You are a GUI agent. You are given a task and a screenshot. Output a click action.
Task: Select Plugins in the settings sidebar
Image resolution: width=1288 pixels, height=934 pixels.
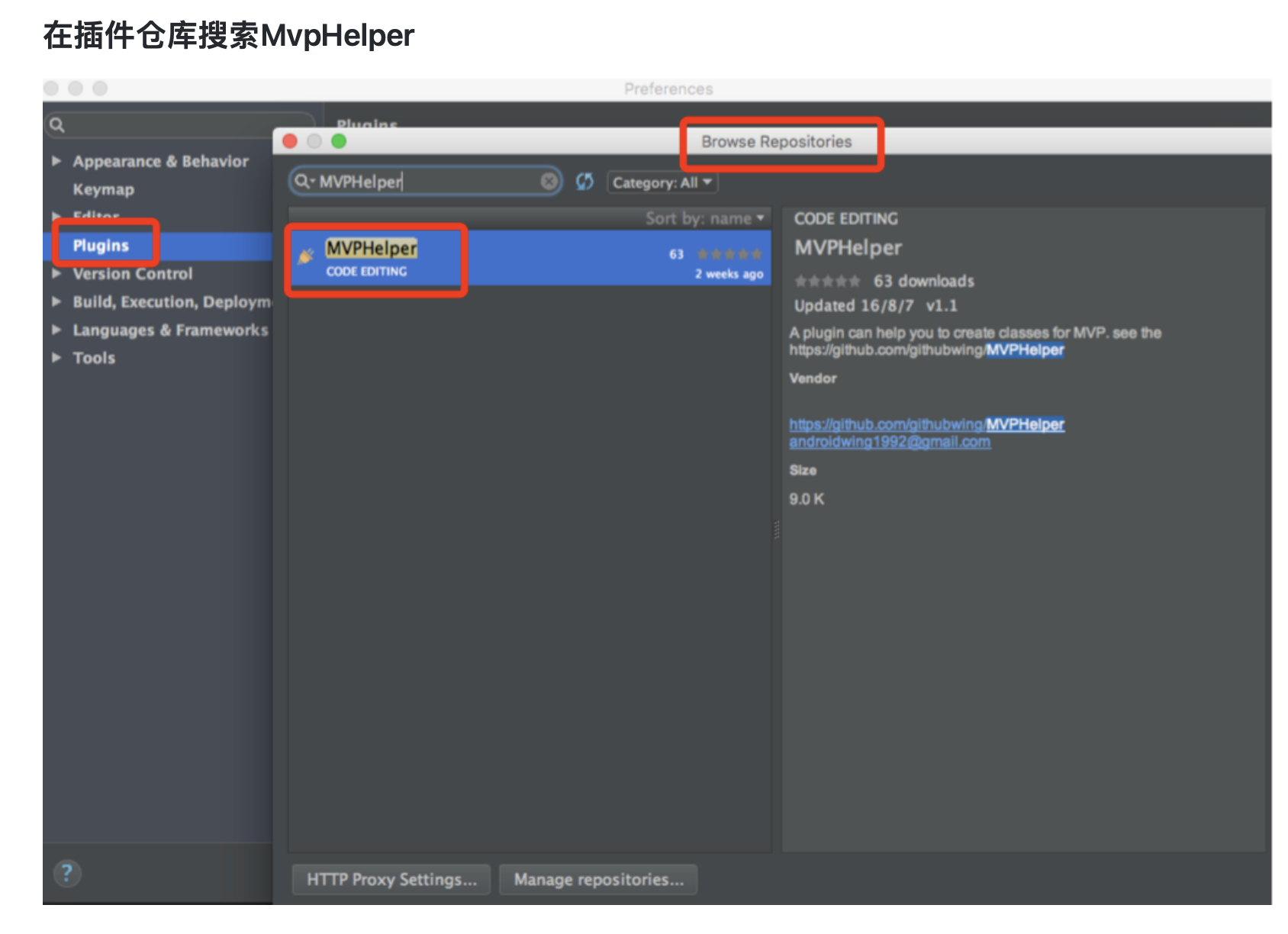pyautogui.click(x=101, y=245)
